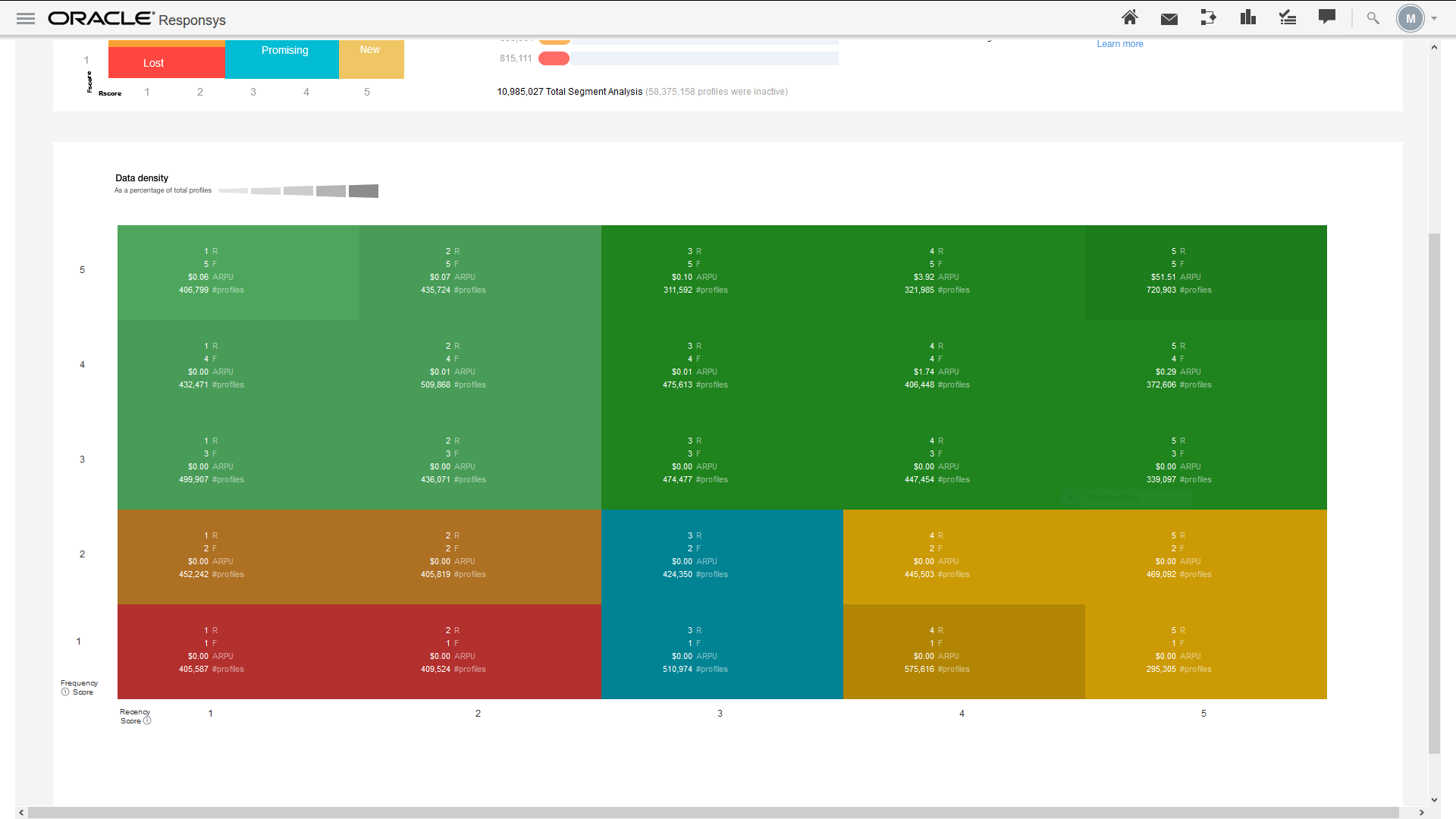
Task: Click the Learn more link
Action: pyautogui.click(x=1119, y=44)
